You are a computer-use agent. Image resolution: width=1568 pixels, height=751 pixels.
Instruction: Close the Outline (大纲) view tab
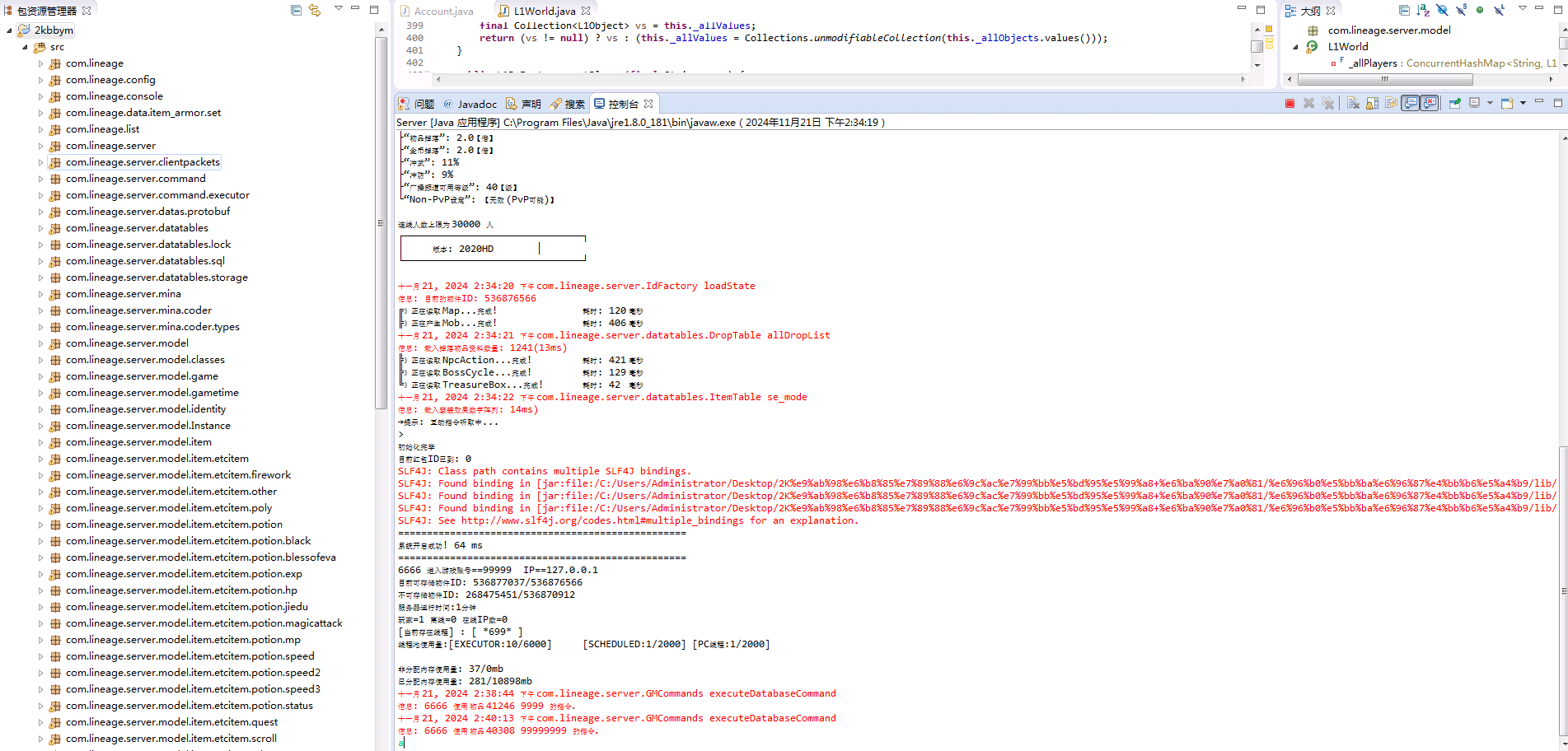pyautogui.click(x=1331, y=11)
